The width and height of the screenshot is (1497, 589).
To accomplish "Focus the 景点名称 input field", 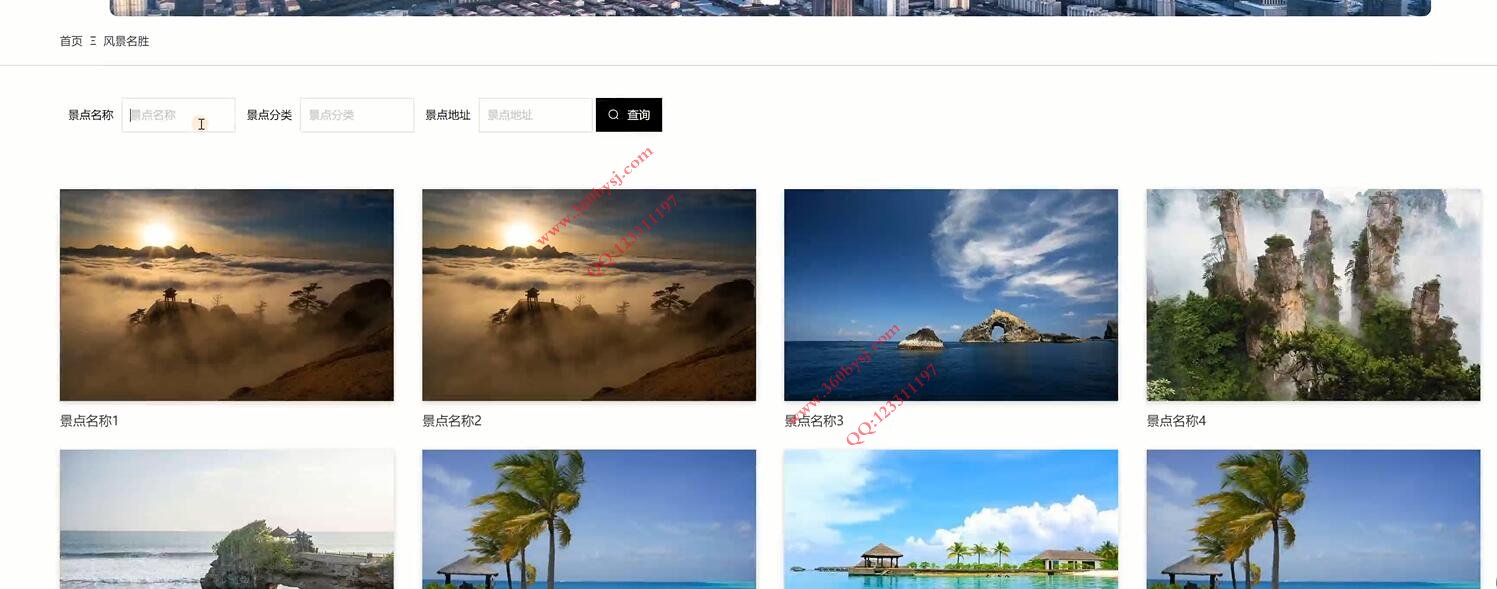I will coord(179,115).
